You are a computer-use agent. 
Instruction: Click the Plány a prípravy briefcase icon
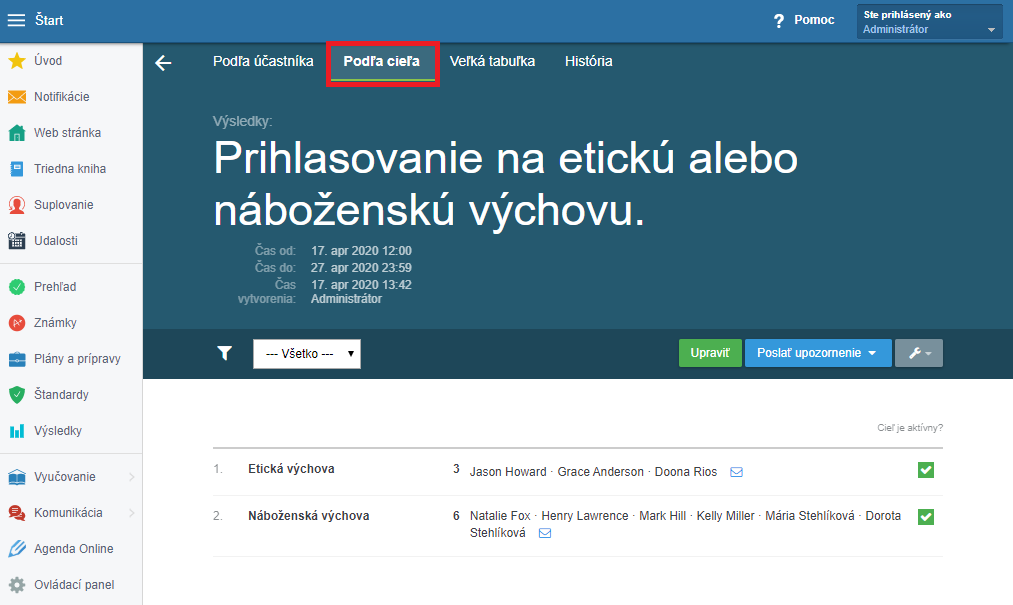[17, 359]
